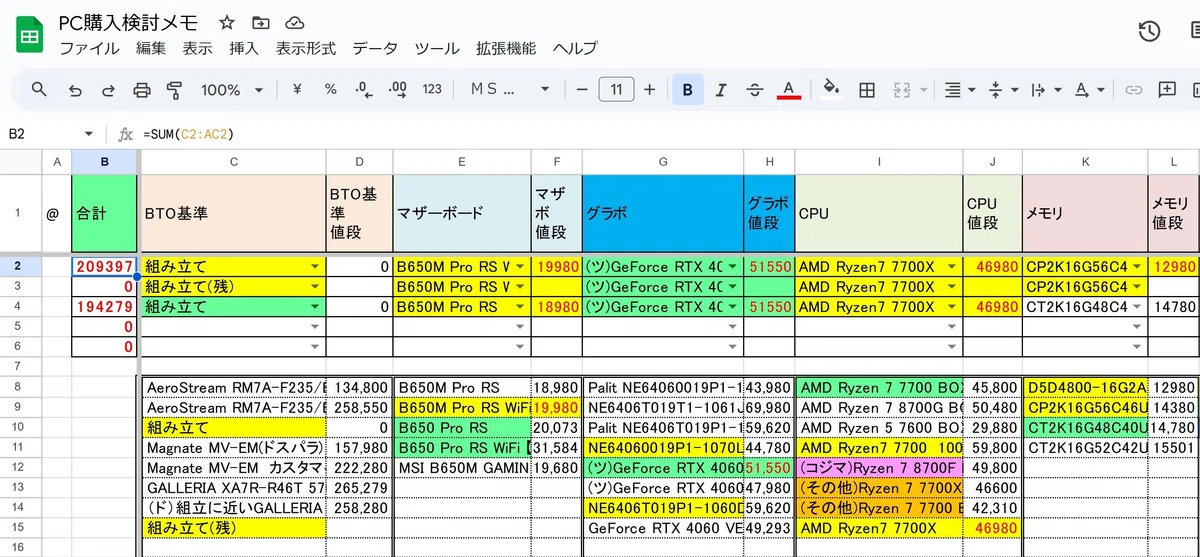Screen dimensions: 1200x557
Task: Format as percent
Action: coord(330,90)
